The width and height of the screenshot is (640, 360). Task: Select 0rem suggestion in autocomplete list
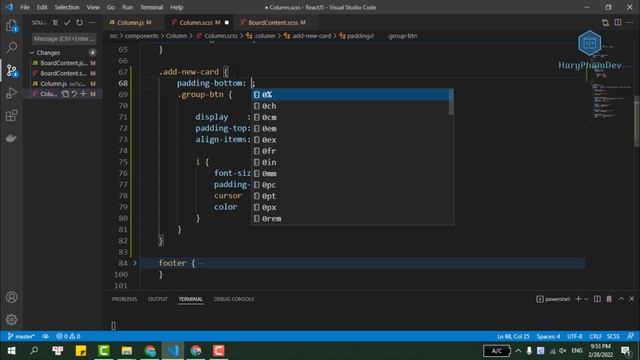pos(351,219)
